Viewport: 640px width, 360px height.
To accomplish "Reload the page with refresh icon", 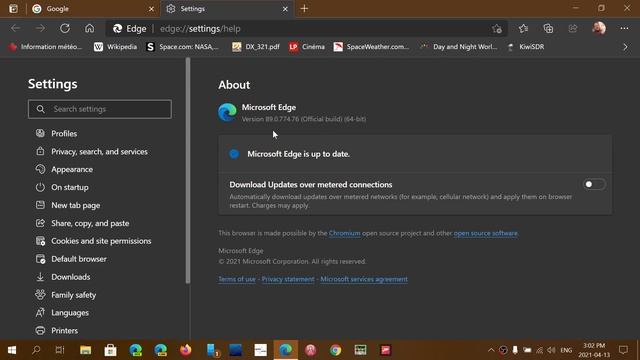I will click(65, 28).
